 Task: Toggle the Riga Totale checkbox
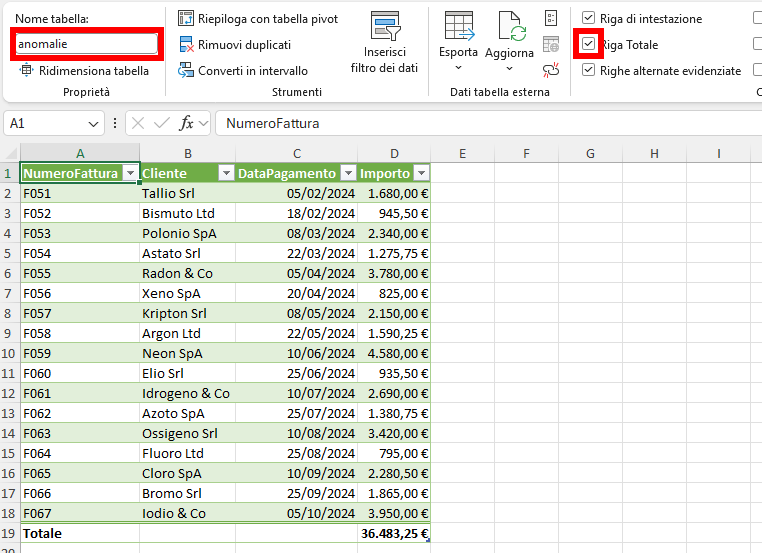pyautogui.click(x=588, y=45)
